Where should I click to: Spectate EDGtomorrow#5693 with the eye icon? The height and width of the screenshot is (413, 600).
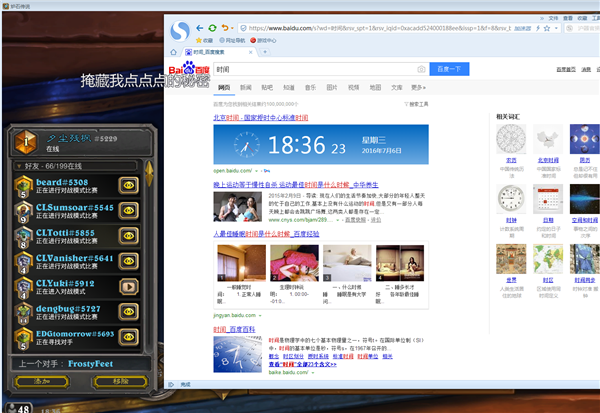(x=129, y=337)
